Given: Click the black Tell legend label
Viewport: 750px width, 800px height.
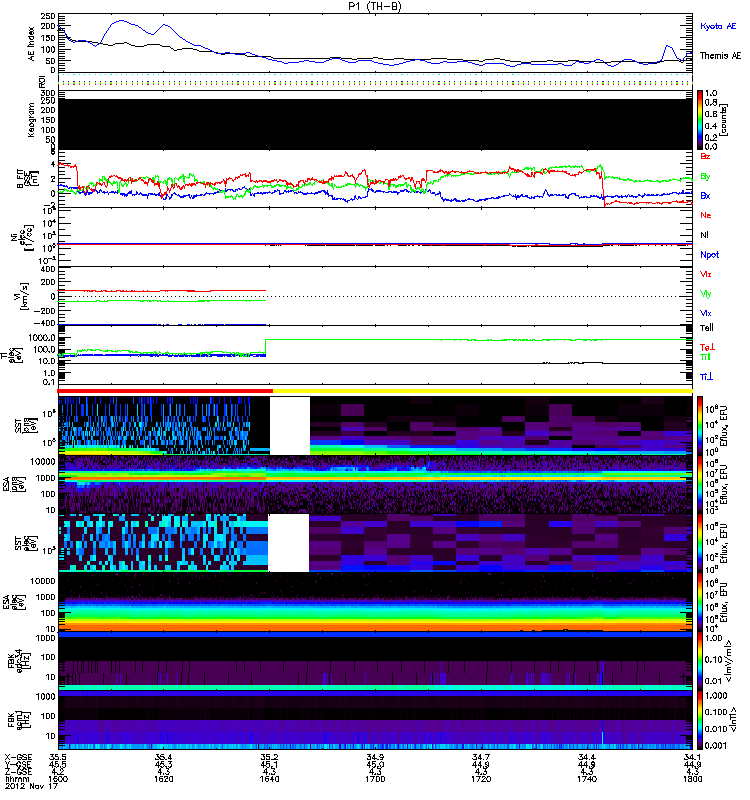Looking at the screenshot, I should [x=707, y=328].
